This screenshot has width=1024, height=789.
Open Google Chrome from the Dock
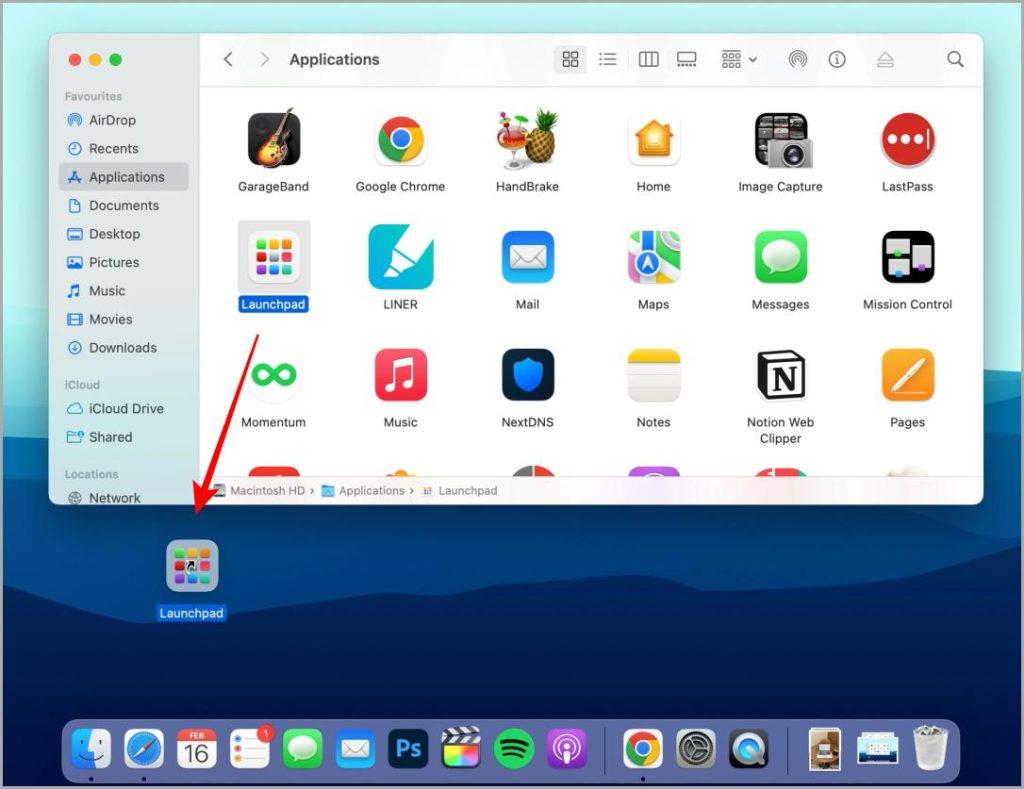[x=643, y=748]
